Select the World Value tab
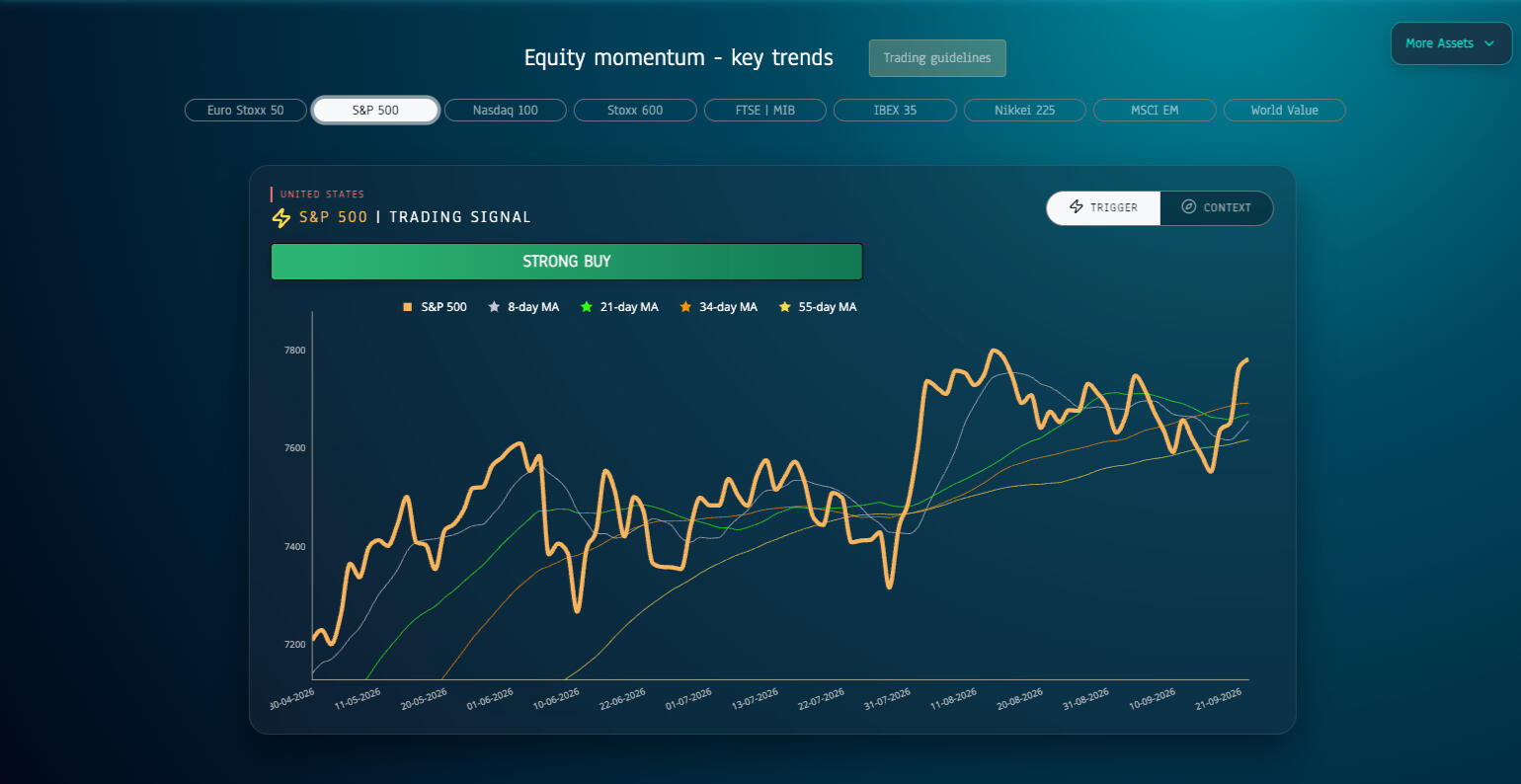 click(1285, 111)
